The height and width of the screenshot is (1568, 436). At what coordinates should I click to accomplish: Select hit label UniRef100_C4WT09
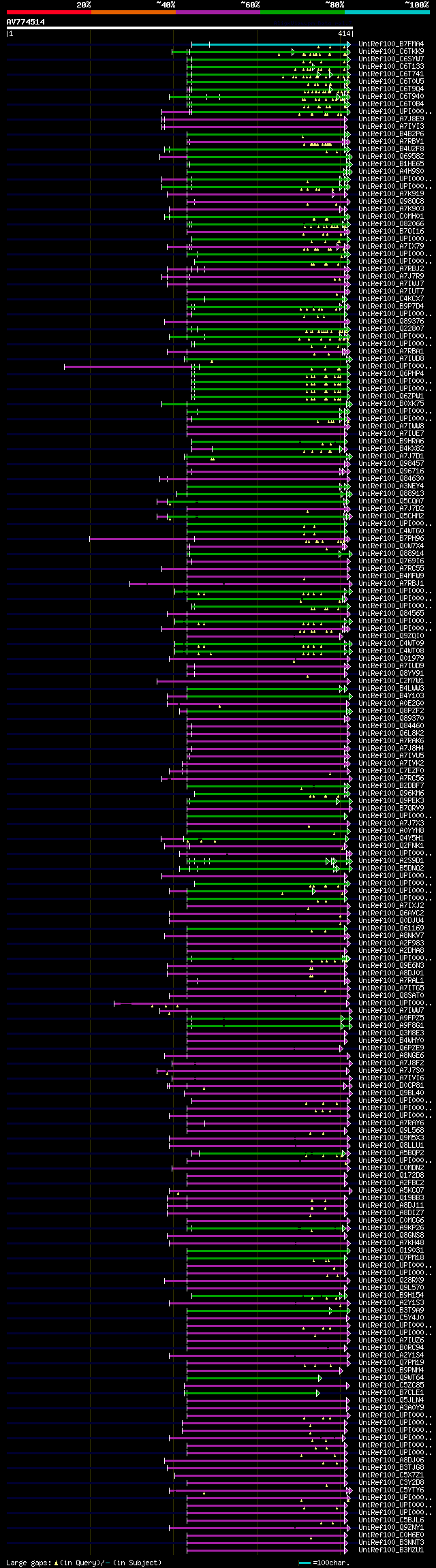coord(391,644)
